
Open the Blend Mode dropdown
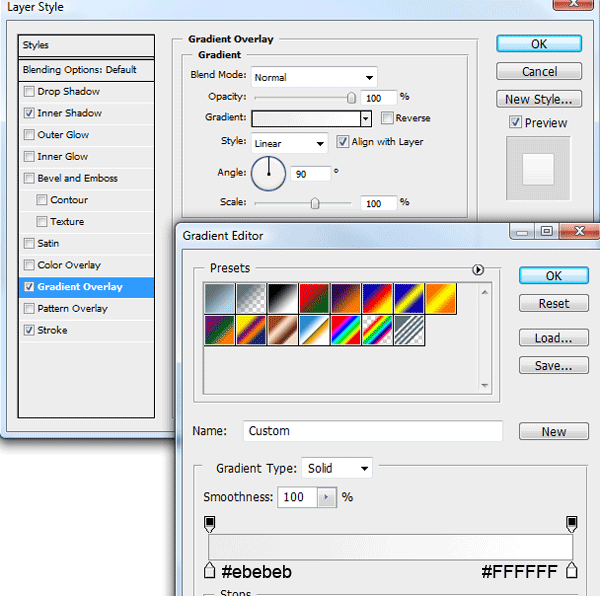pos(314,77)
